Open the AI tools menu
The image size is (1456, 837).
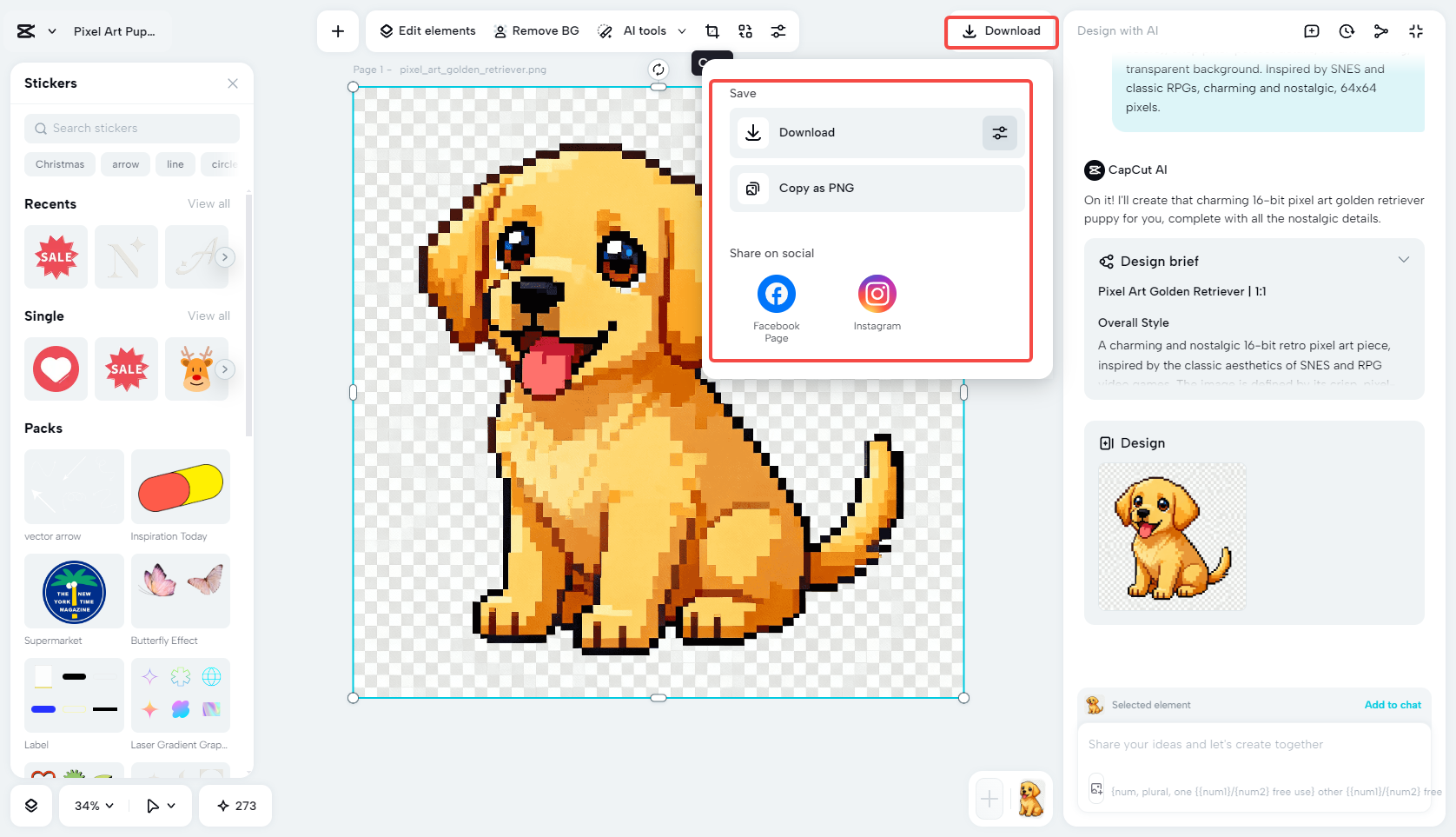tap(643, 30)
